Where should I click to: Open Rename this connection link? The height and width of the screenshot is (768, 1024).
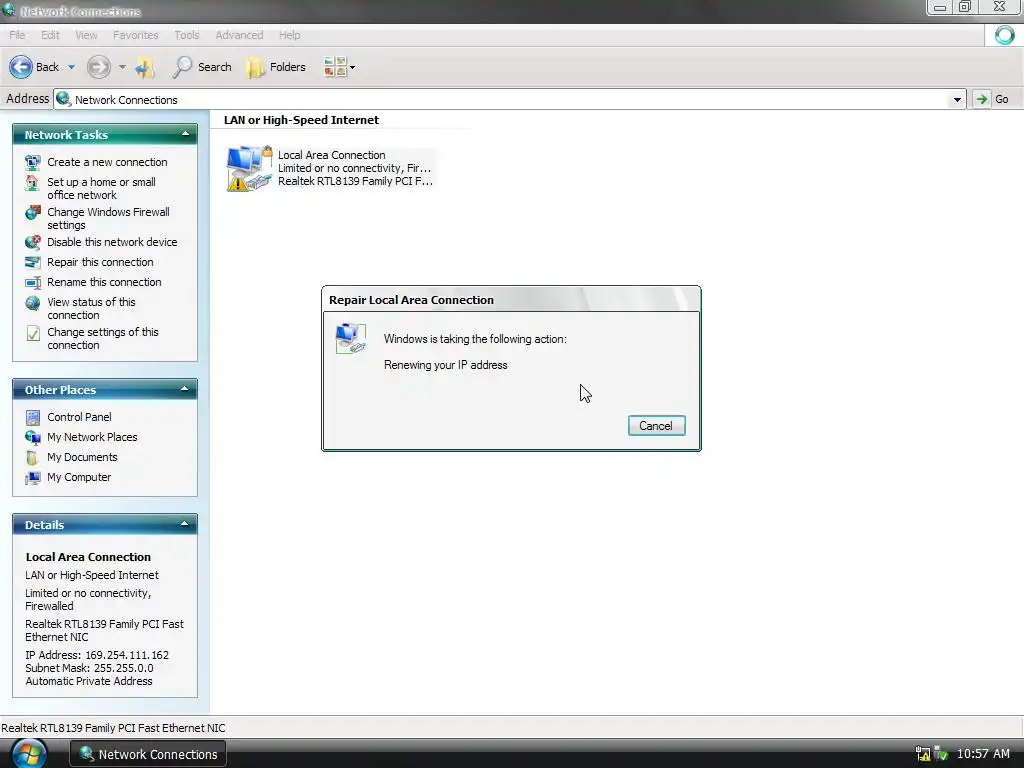point(104,282)
